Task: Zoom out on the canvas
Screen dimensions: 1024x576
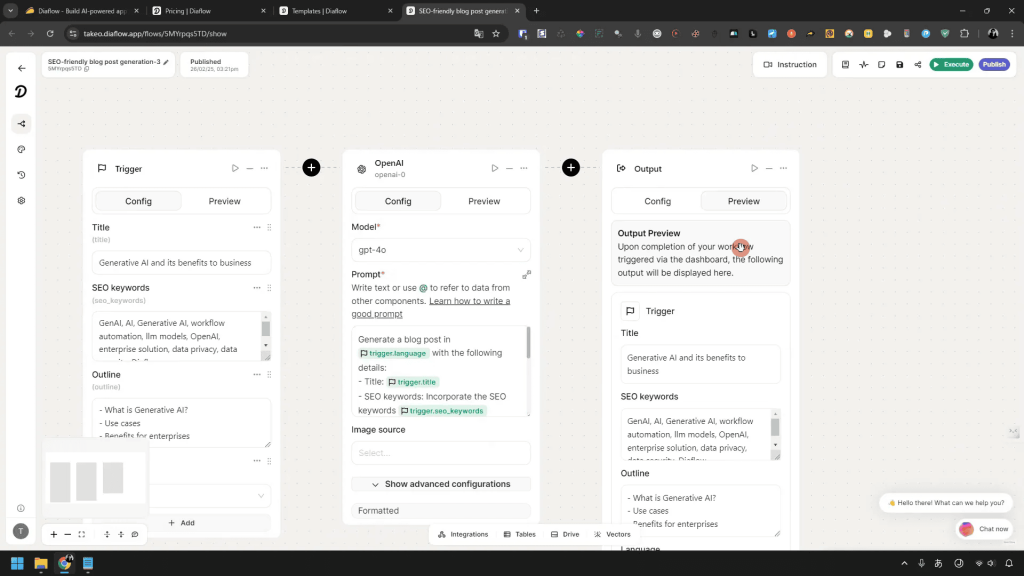Action: coord(67,534)
